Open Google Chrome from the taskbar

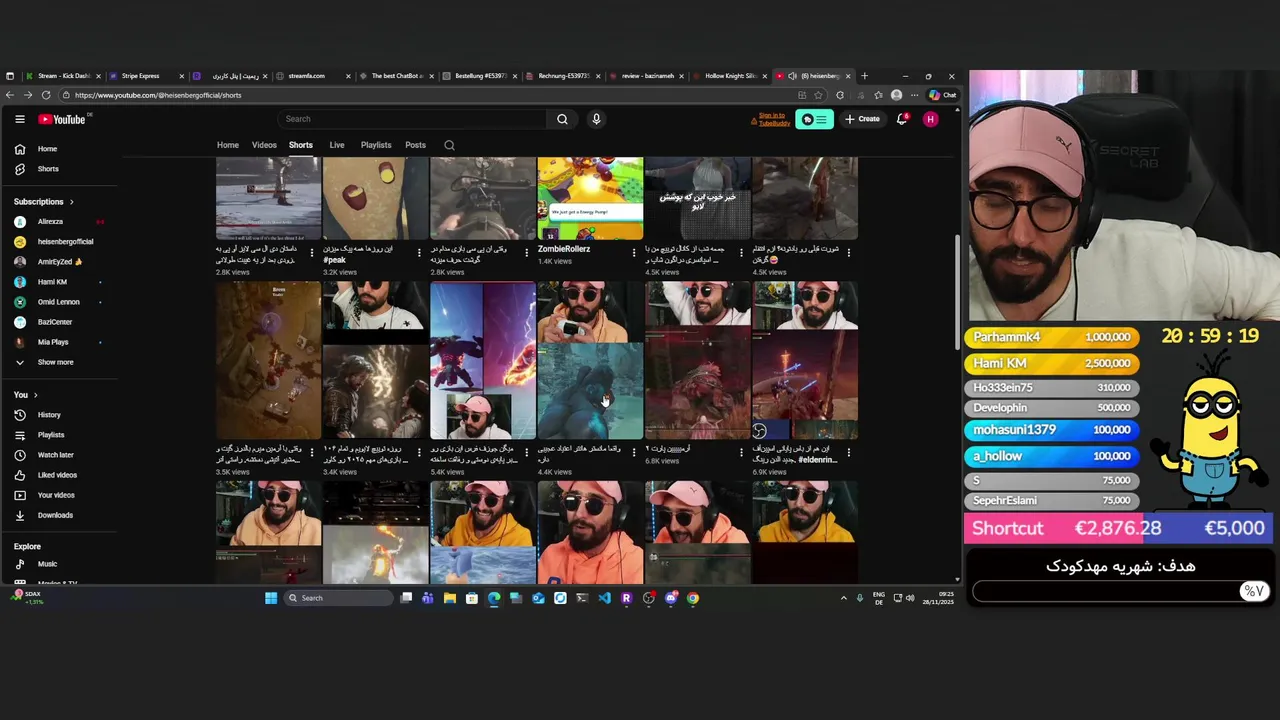[x=693, y=598]
